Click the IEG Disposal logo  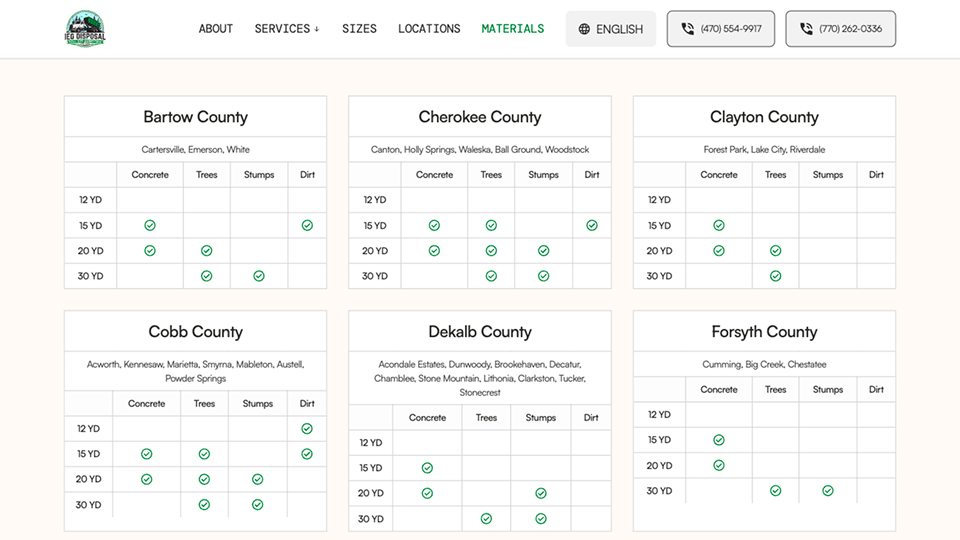[x=85, y=29]
